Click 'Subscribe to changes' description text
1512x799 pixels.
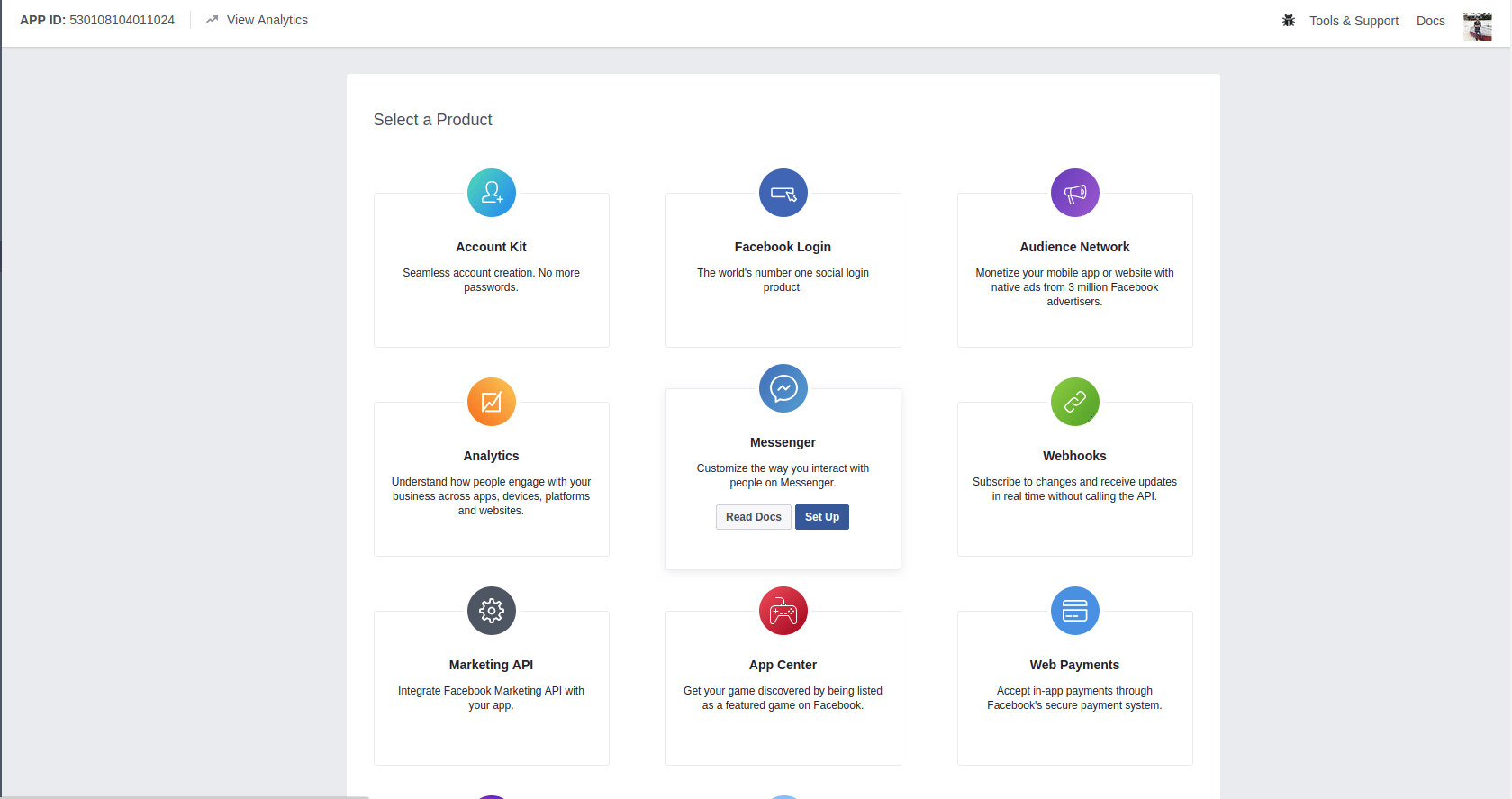tap(1074, 489)
